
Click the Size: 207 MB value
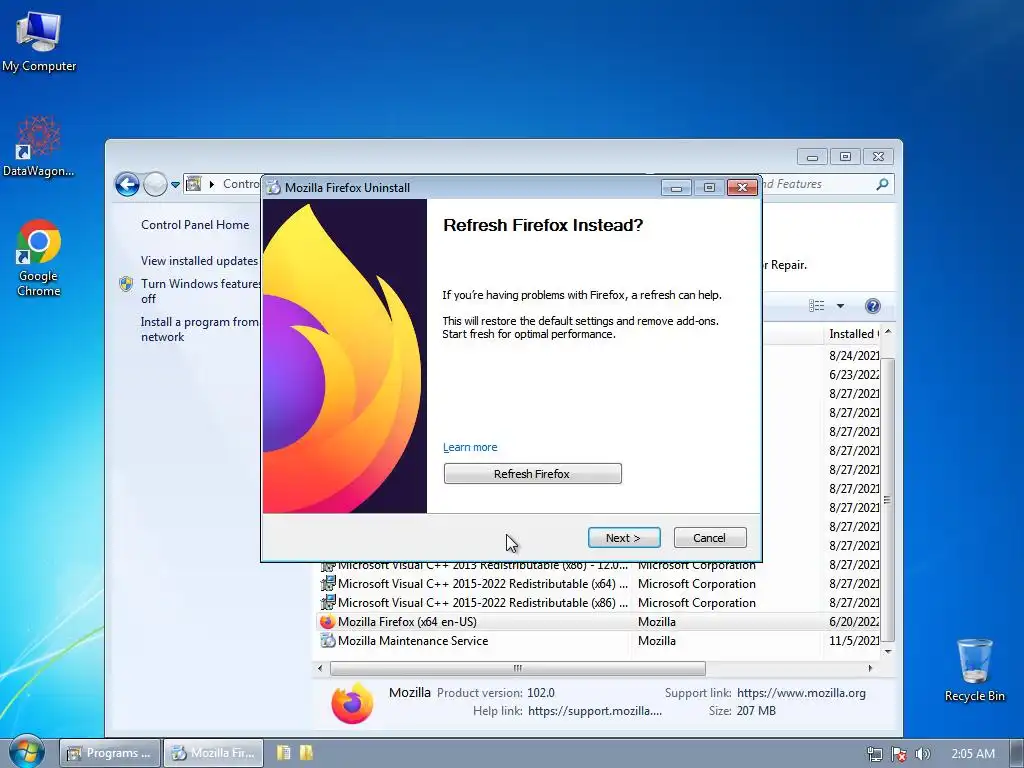[756, 711]
